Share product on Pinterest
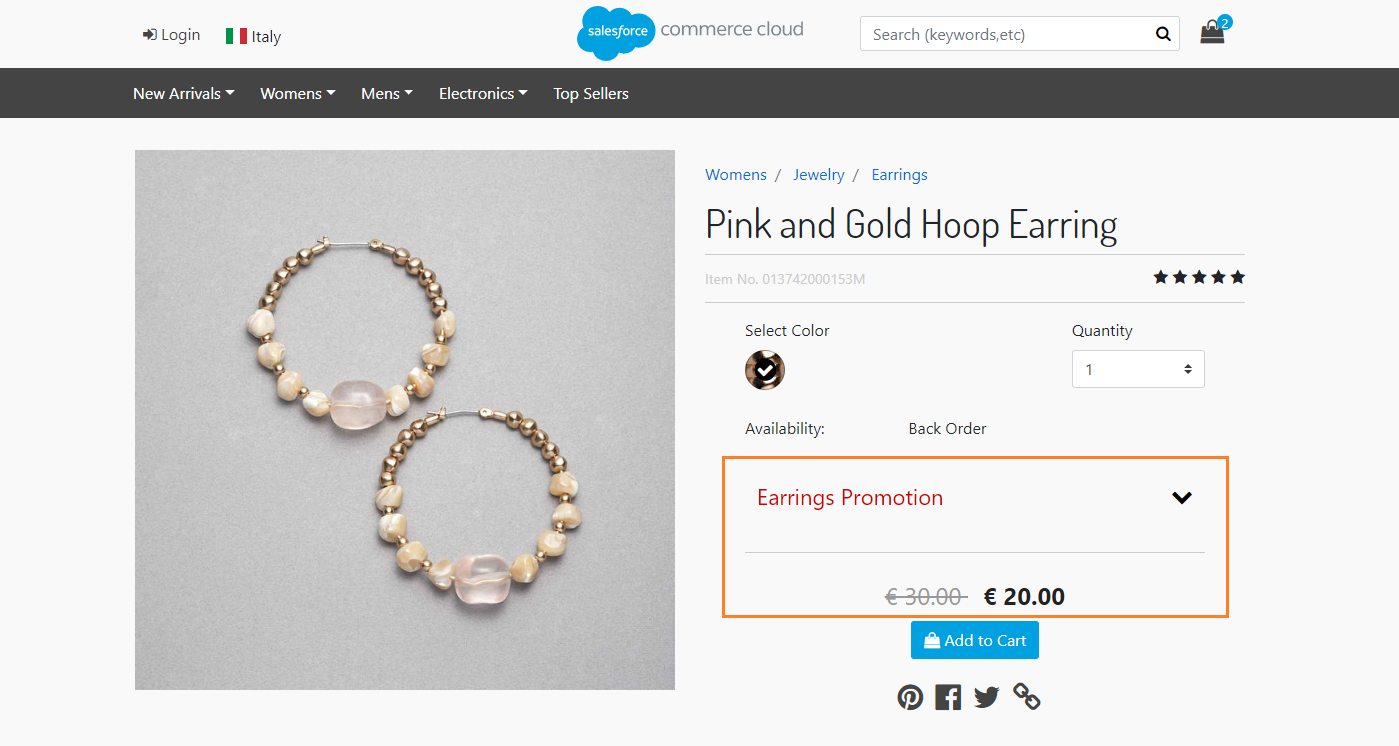Viewport: 1399px width, 746px height. pos(910,697)
